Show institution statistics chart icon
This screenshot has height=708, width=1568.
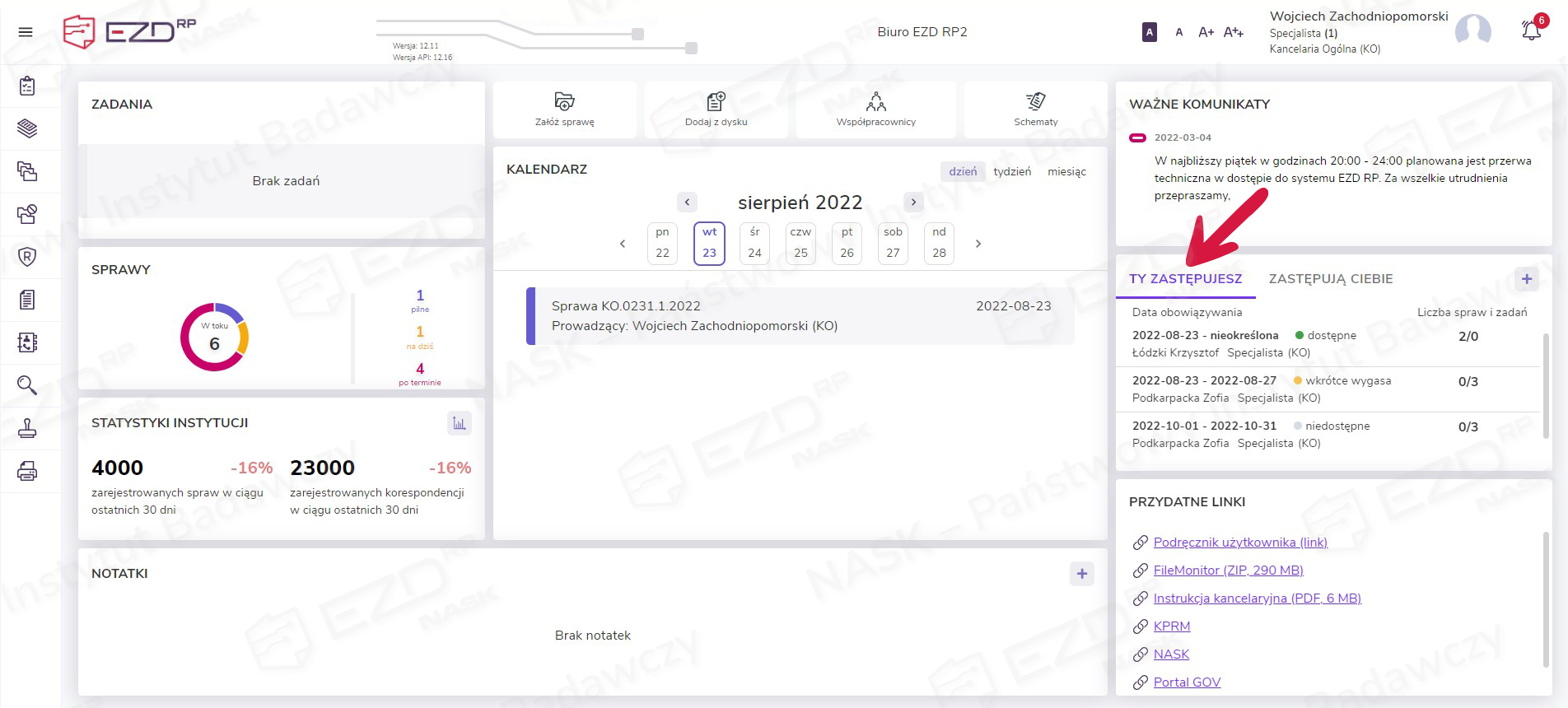pos(459,423)
